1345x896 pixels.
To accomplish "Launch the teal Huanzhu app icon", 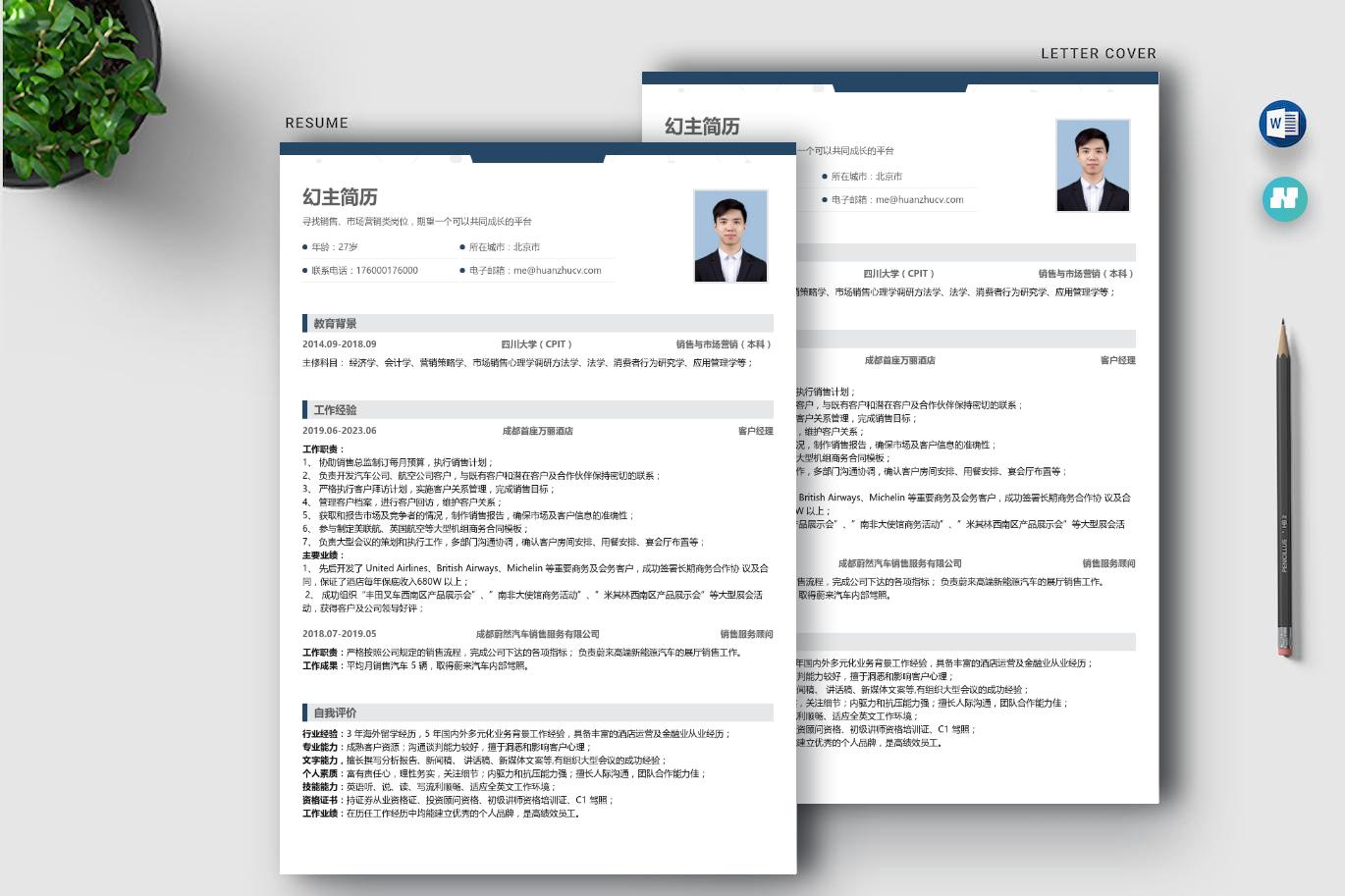I will pos(1284,199).
